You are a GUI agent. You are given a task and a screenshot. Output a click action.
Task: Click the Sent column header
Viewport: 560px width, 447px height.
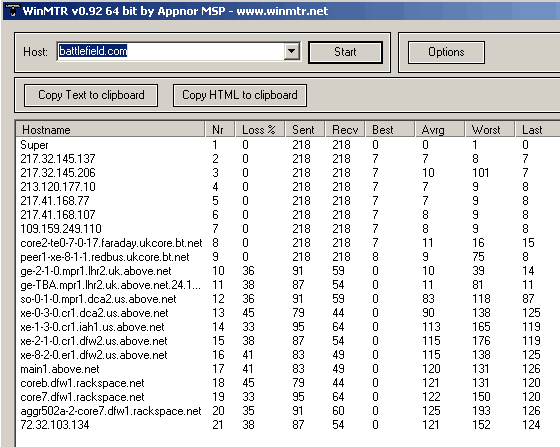click(305, 130)
